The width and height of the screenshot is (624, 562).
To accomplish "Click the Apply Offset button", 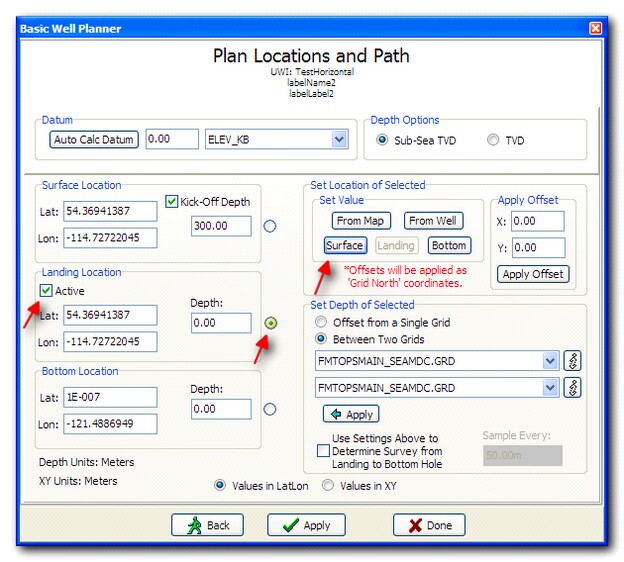I will pos(533,274).
